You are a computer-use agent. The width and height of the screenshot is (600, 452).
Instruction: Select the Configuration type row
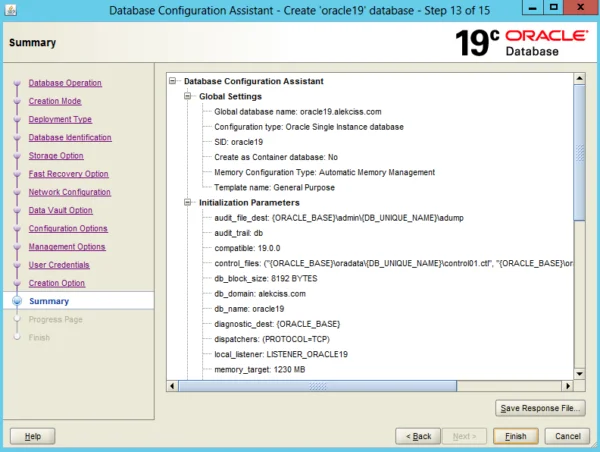(309, 127)
